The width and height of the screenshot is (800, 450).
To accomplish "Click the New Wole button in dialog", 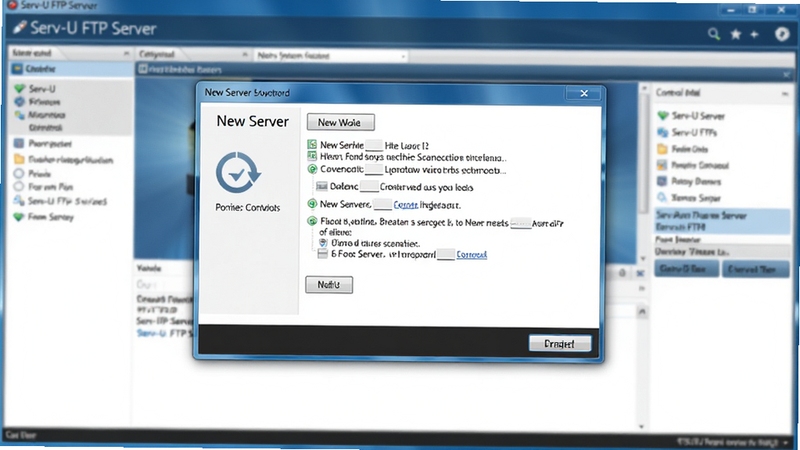I will tap(340, 122).
